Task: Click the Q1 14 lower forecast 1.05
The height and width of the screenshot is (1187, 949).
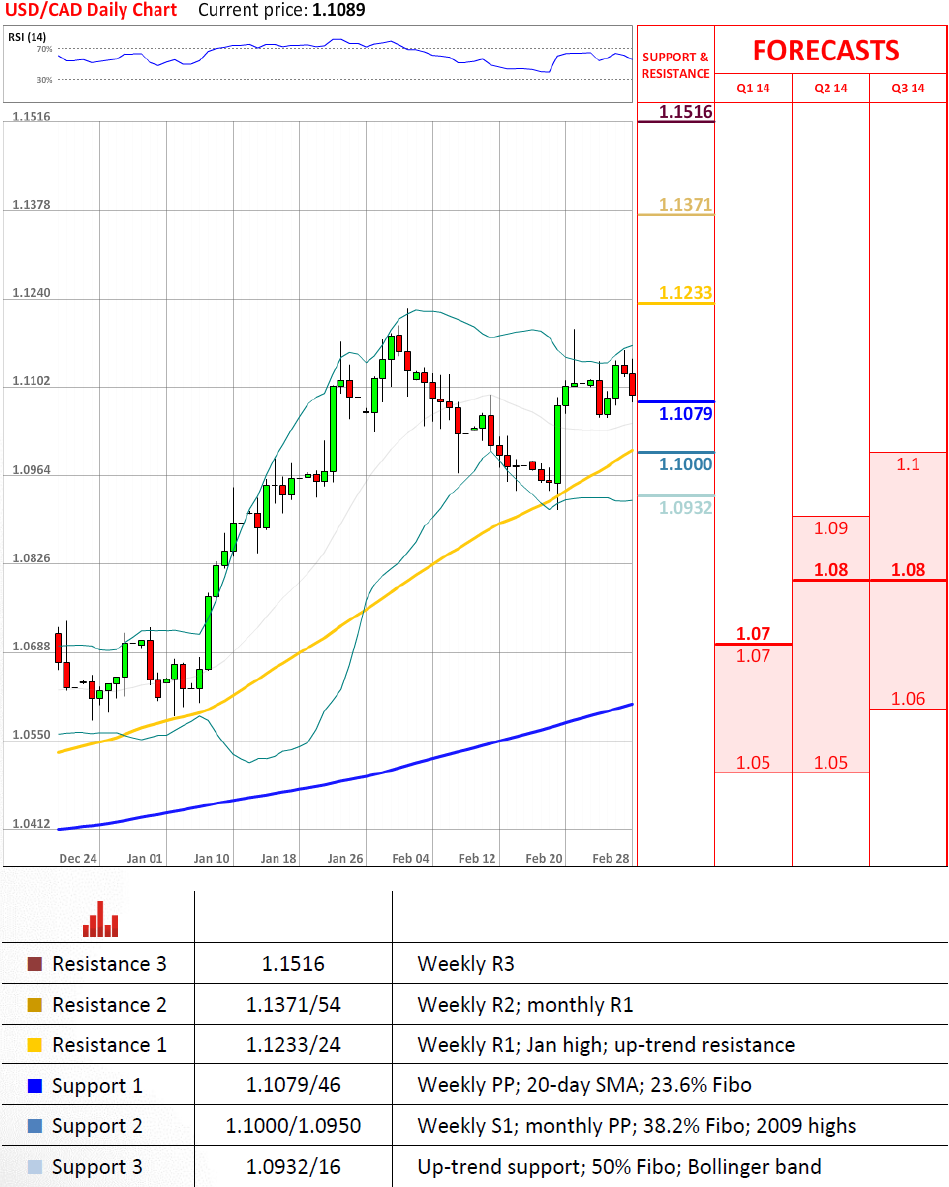Action: [753, 762]
